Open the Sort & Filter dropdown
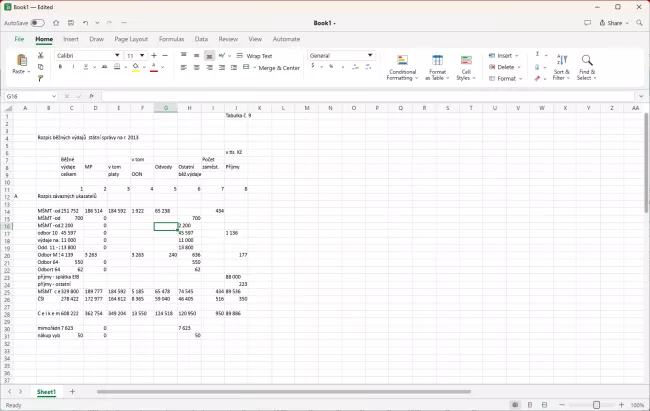This screenshot has width=650, height=411. [x=561, y=68]
